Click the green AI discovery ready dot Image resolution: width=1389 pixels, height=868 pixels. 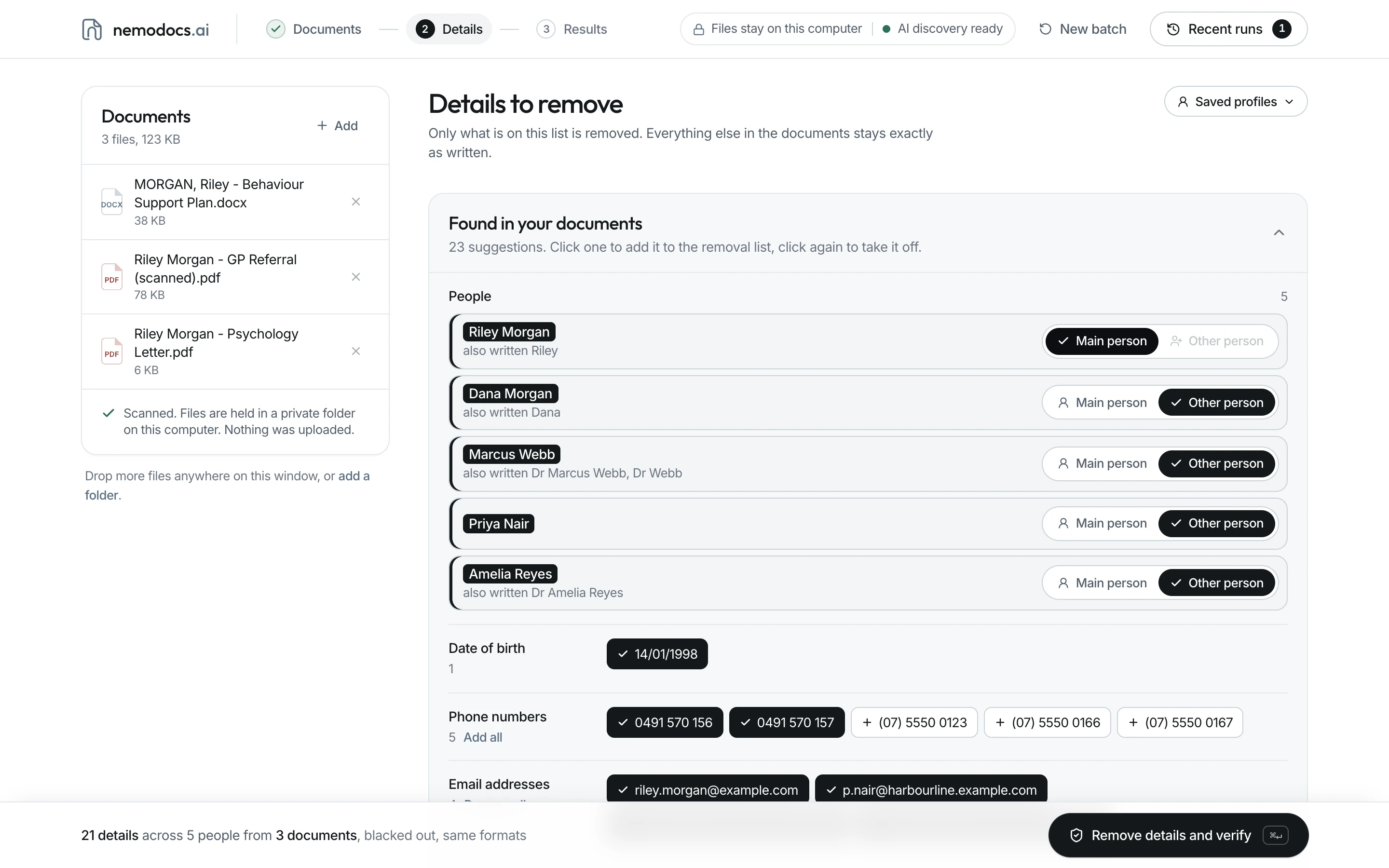point(886,29)
